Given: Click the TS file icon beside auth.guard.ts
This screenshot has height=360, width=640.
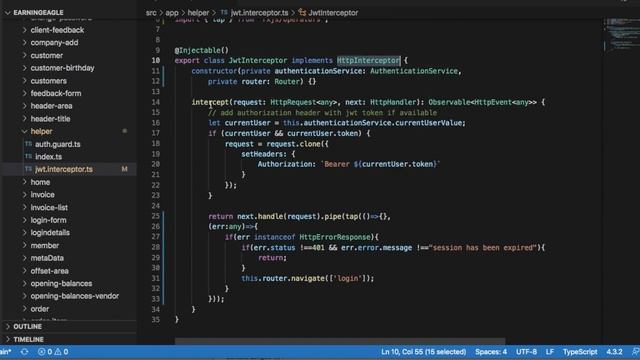Looking at the screenshot, I should [x=28, y=144].
